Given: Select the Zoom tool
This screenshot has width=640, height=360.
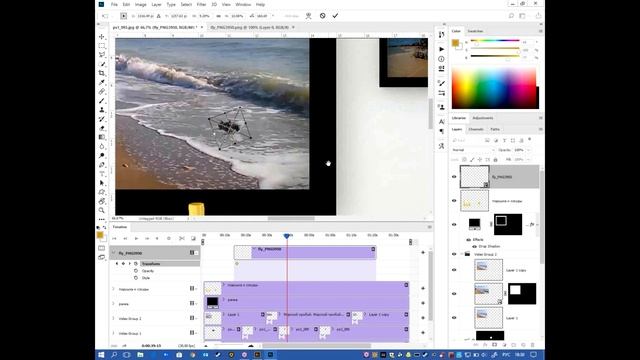Looking at the screenshot, I should (102, 210).
